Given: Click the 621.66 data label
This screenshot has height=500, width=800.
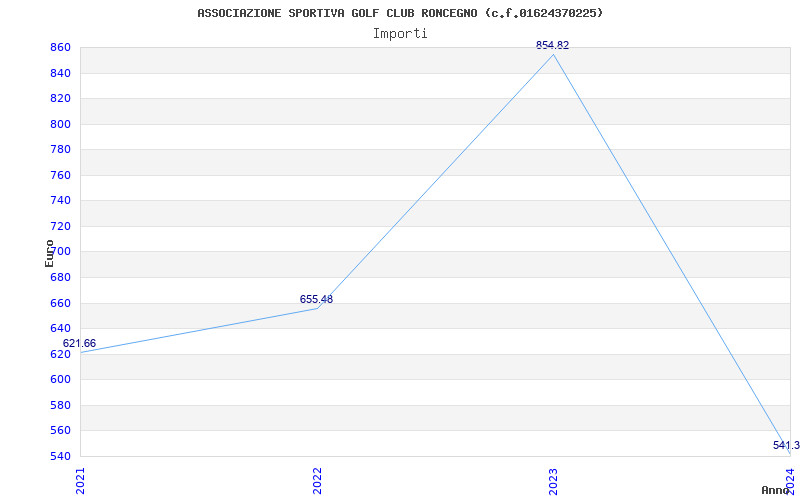Looking at the screenshot, I should point(79,343).
